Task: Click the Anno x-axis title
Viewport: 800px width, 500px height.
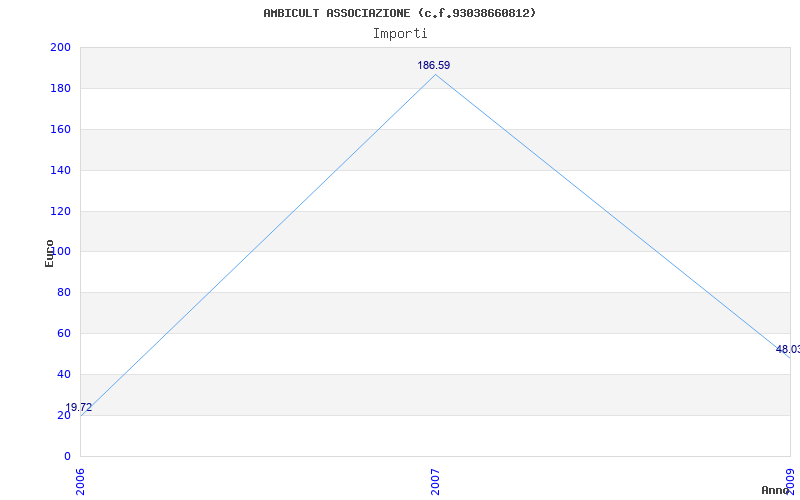Action: pyautogui.click(x=775, y=490)
